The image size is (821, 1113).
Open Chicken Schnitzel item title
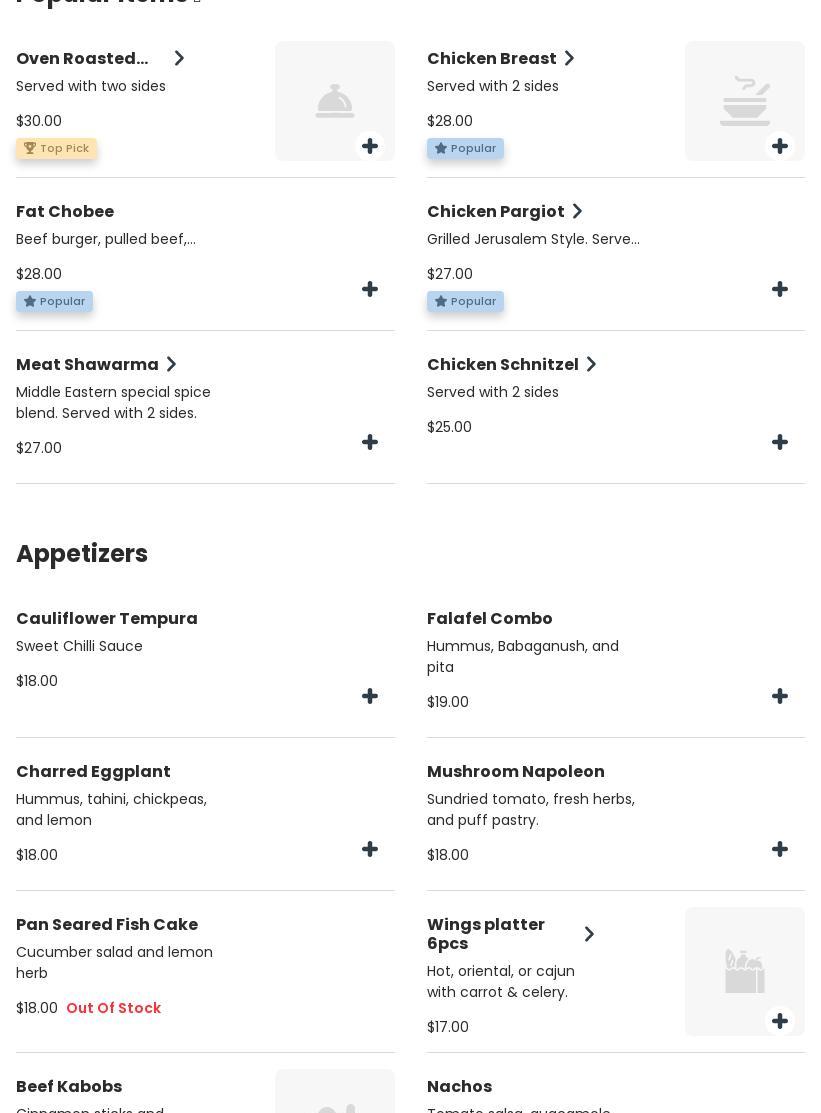point(502,365)
